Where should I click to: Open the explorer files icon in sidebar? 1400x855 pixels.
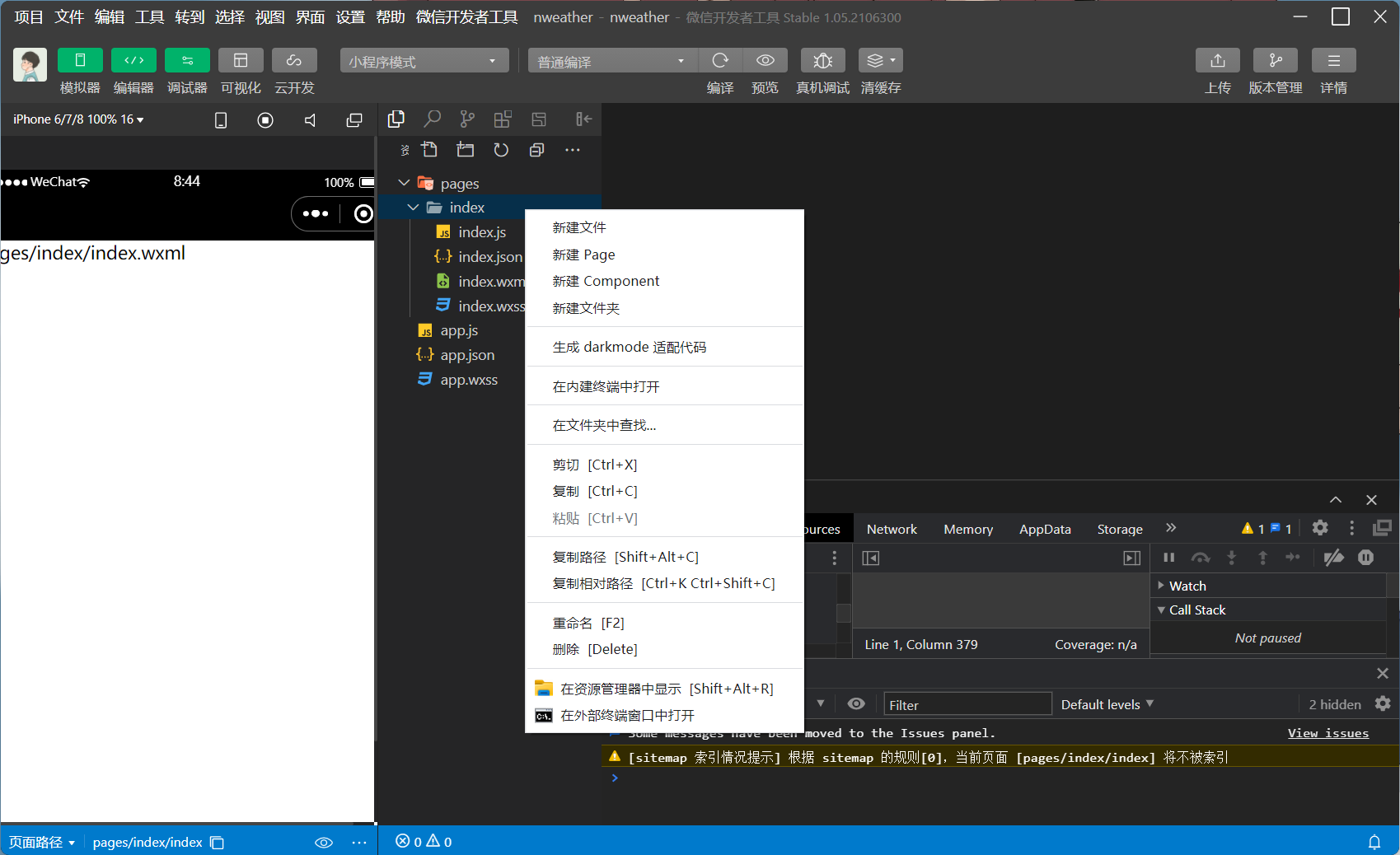coord(396,119)
